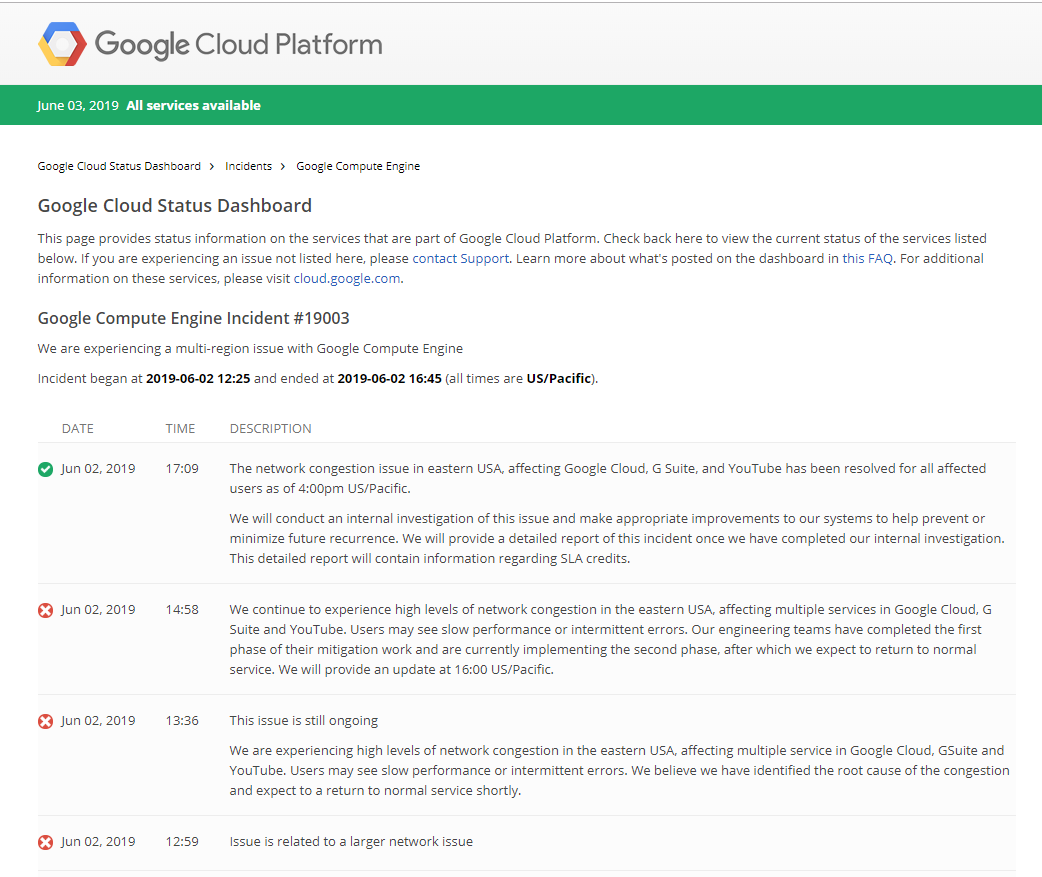Click Jun 02, 2019 date in 13:36 row
This screenshot has height=877, width=1042.
click(x=98, y=721)
